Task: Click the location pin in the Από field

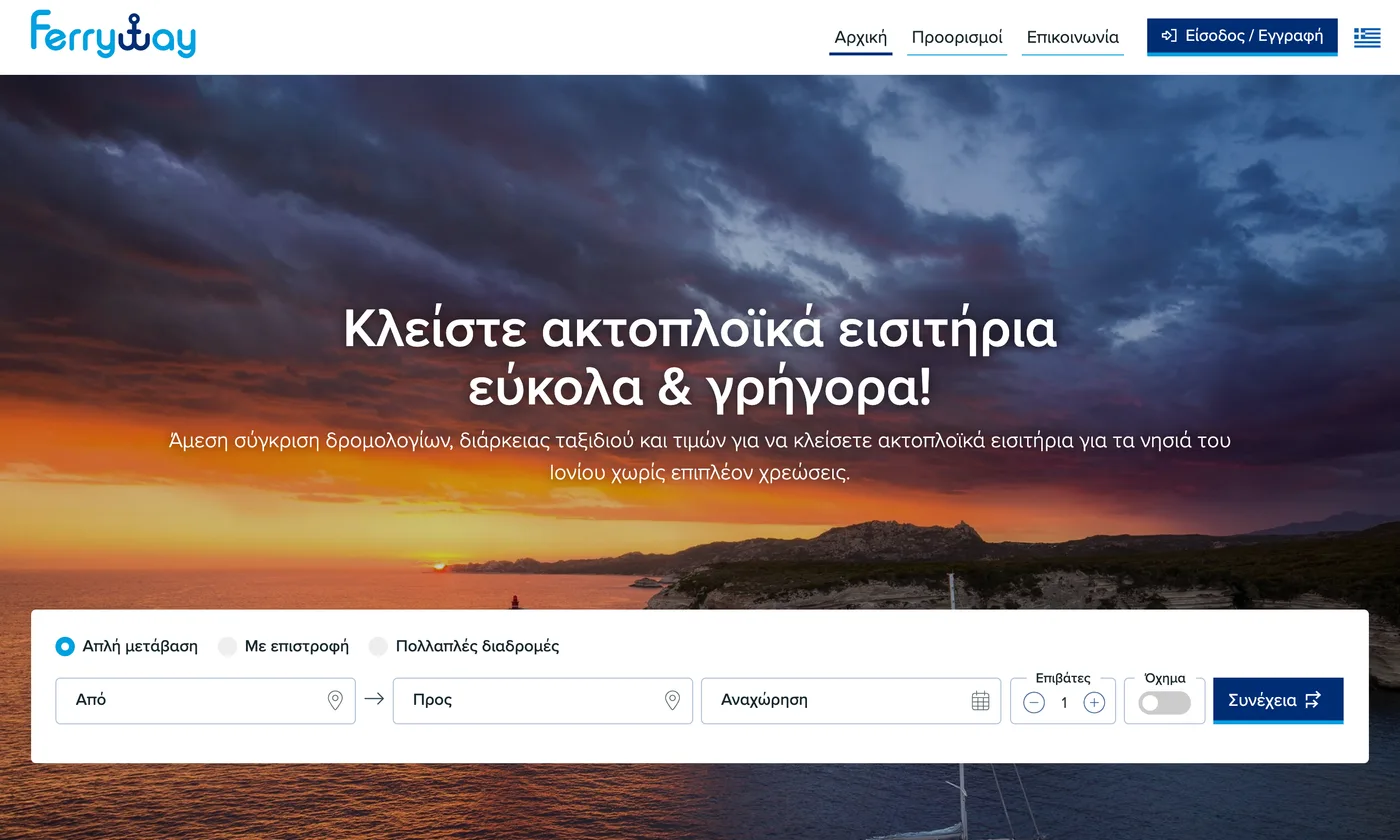Action: point(336,701)
